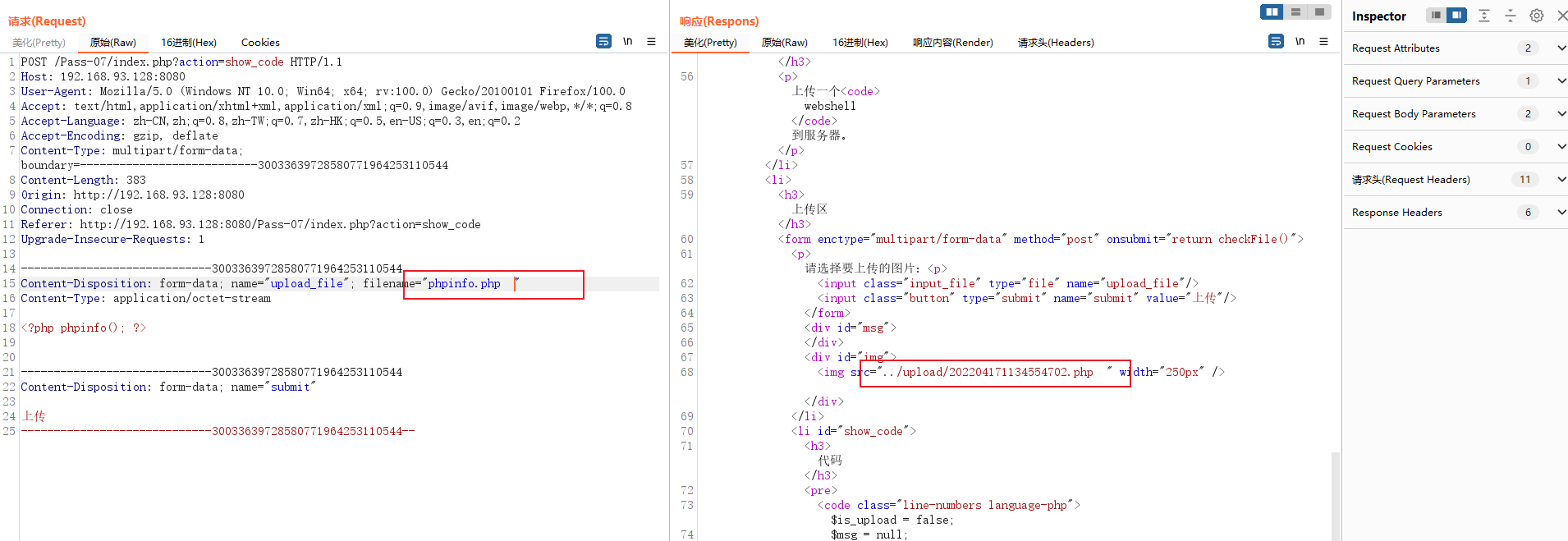Image resolution: width=1568 pixels, height=541 pixels.
Task: Click input name="upload_file" line in response
Action: point(1008,283)
